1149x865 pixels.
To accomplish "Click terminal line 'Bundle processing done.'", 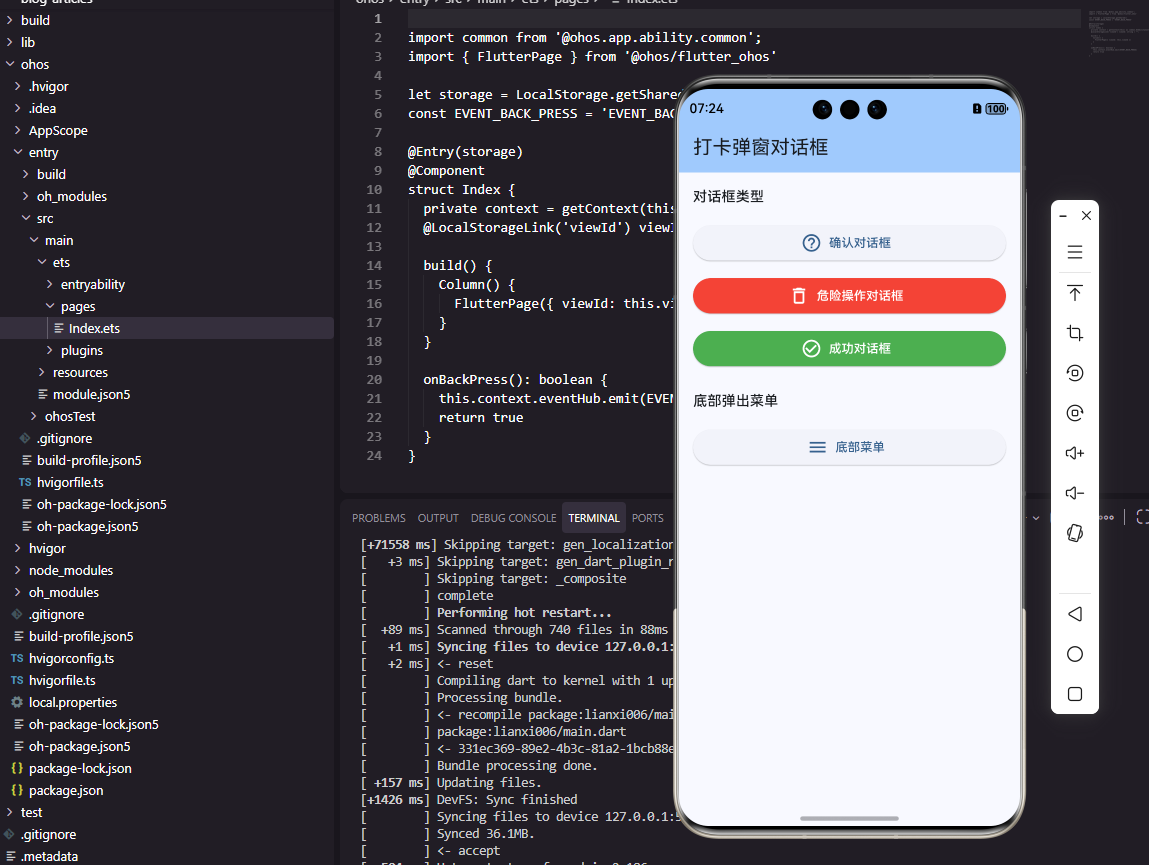I will tap(517, 765).
